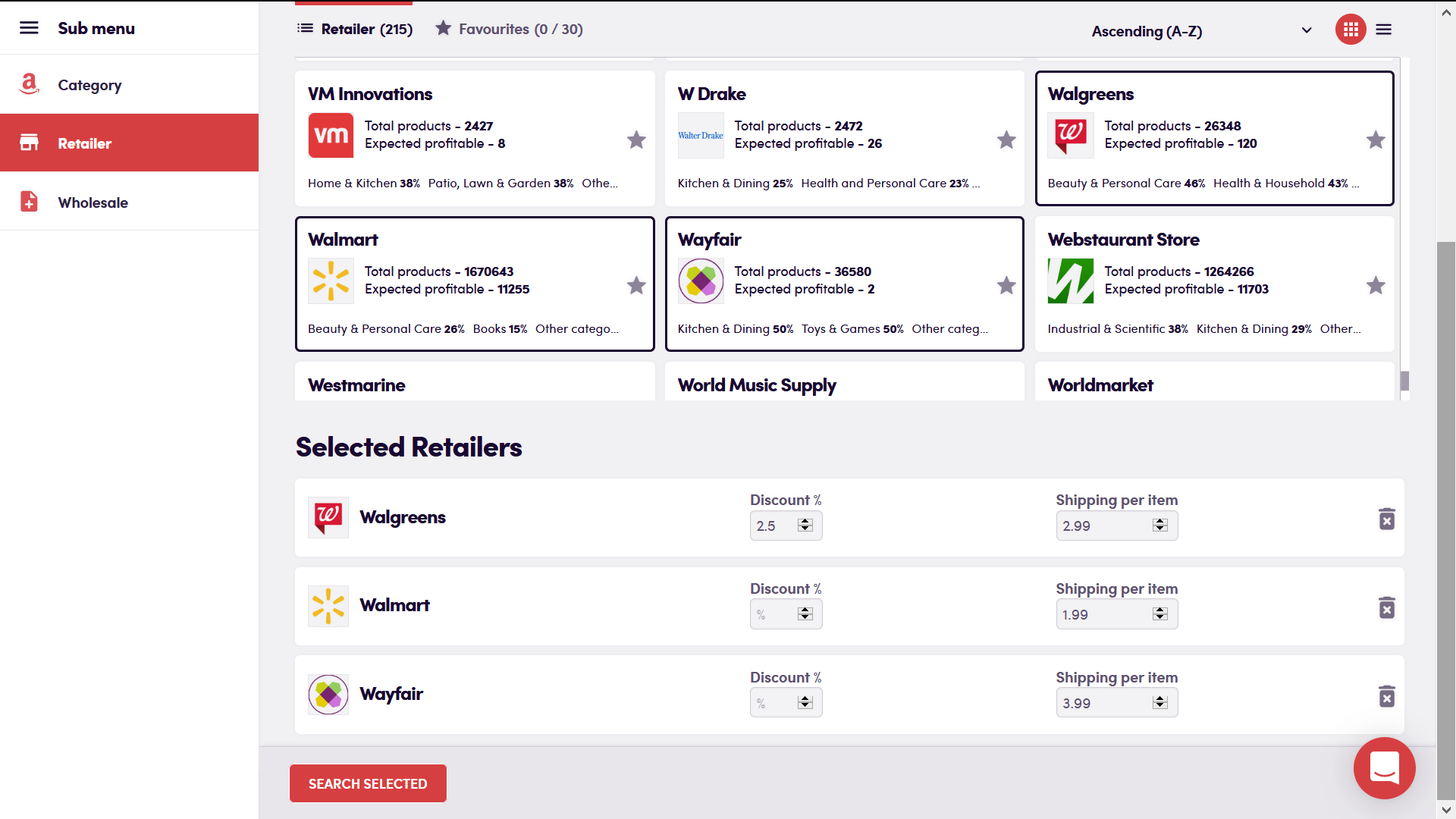The width and height of the screenshot is (1456, 819).
Task: Open the Favourites (0 / 30) tab
Action: 509,29
